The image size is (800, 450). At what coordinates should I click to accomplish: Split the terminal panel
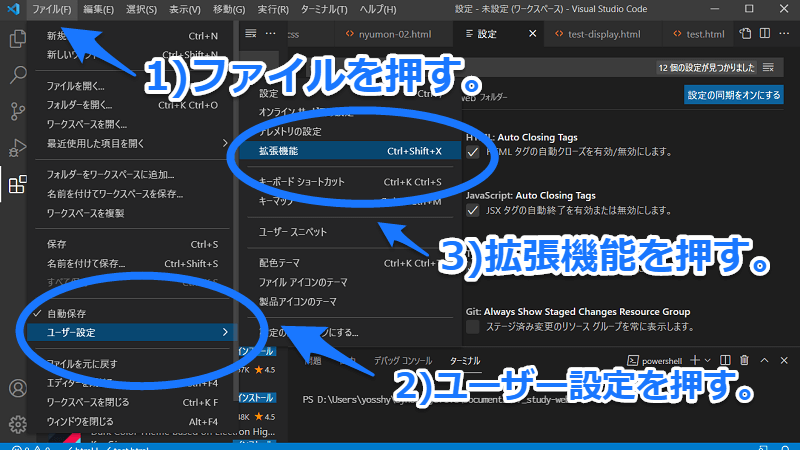click(x=726, y=360)
